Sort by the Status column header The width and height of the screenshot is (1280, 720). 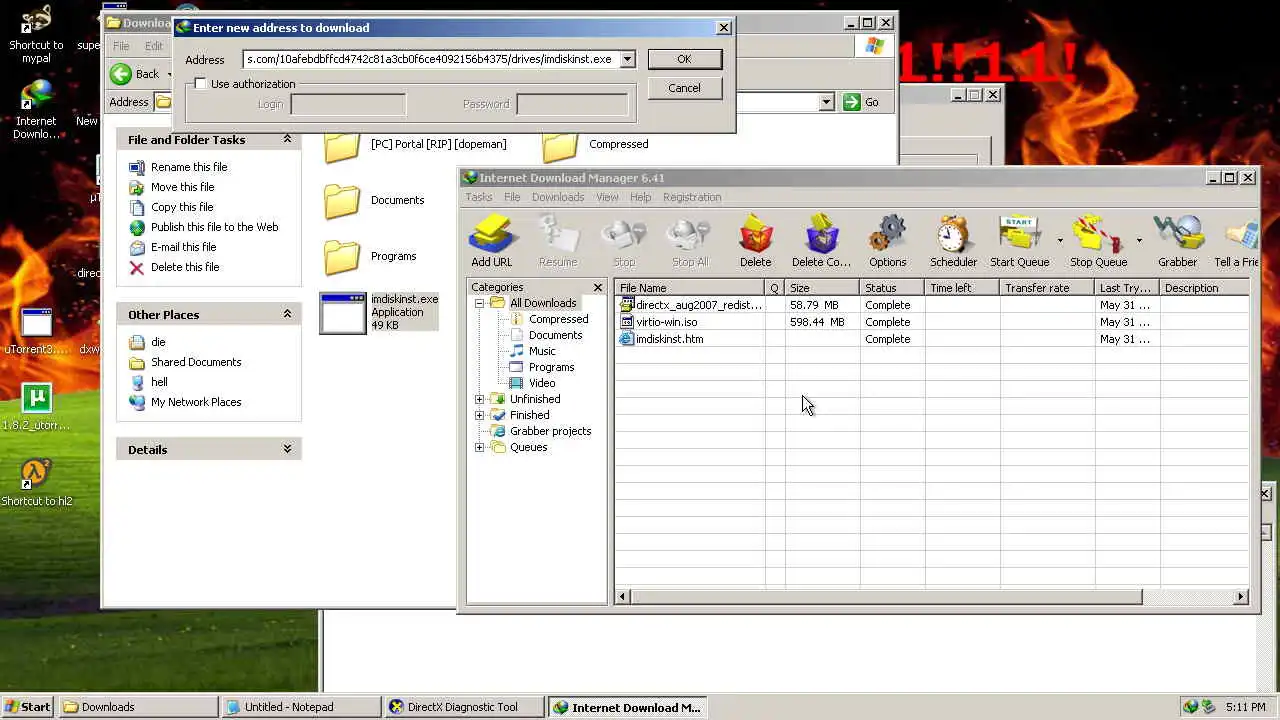tap(892, 288)
